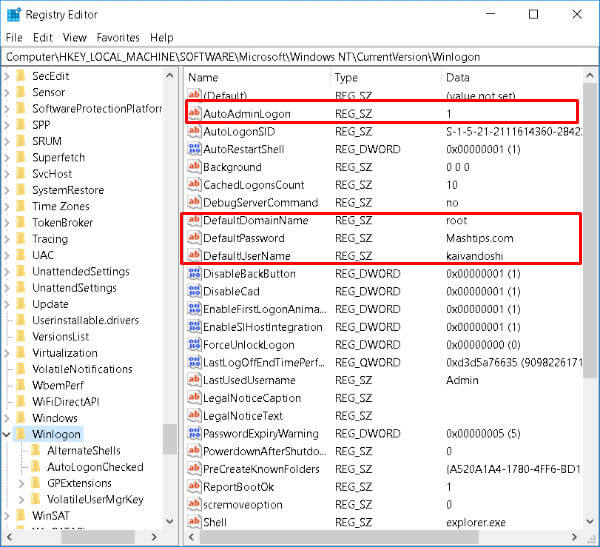Click the DebugServerCommand value icon

194,202
